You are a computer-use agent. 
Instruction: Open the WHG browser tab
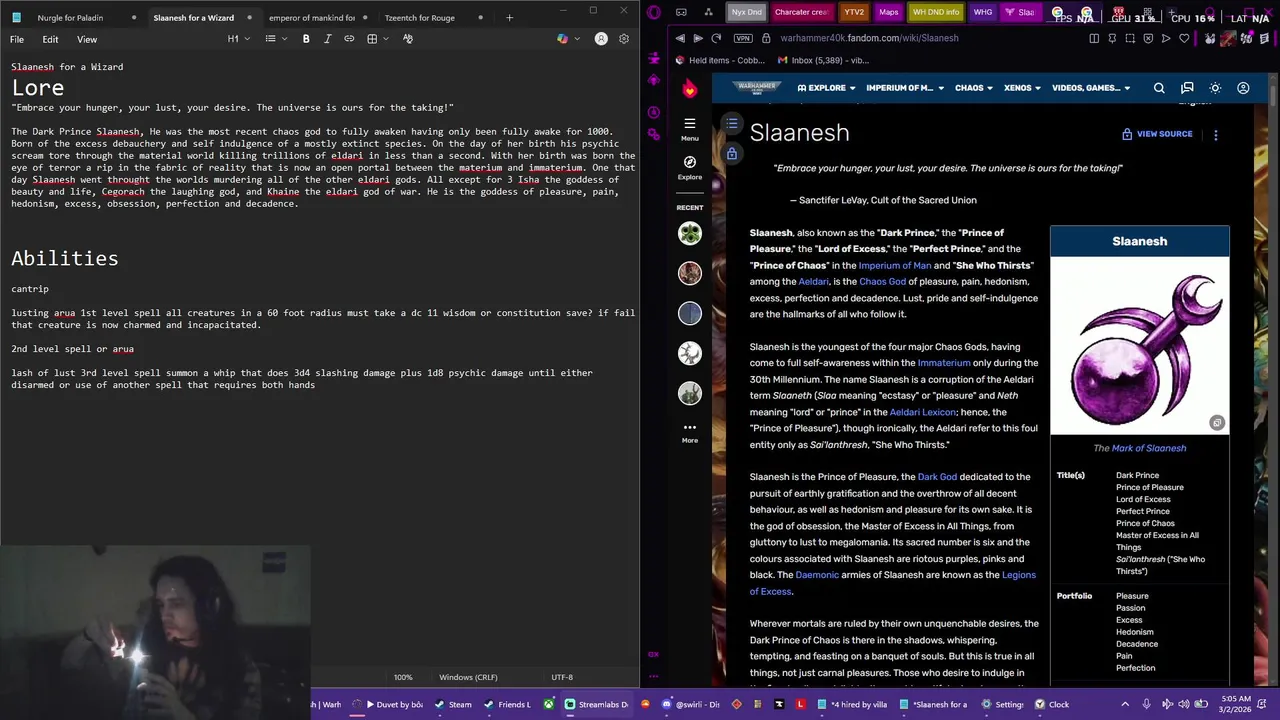click(x=983, y=12)
